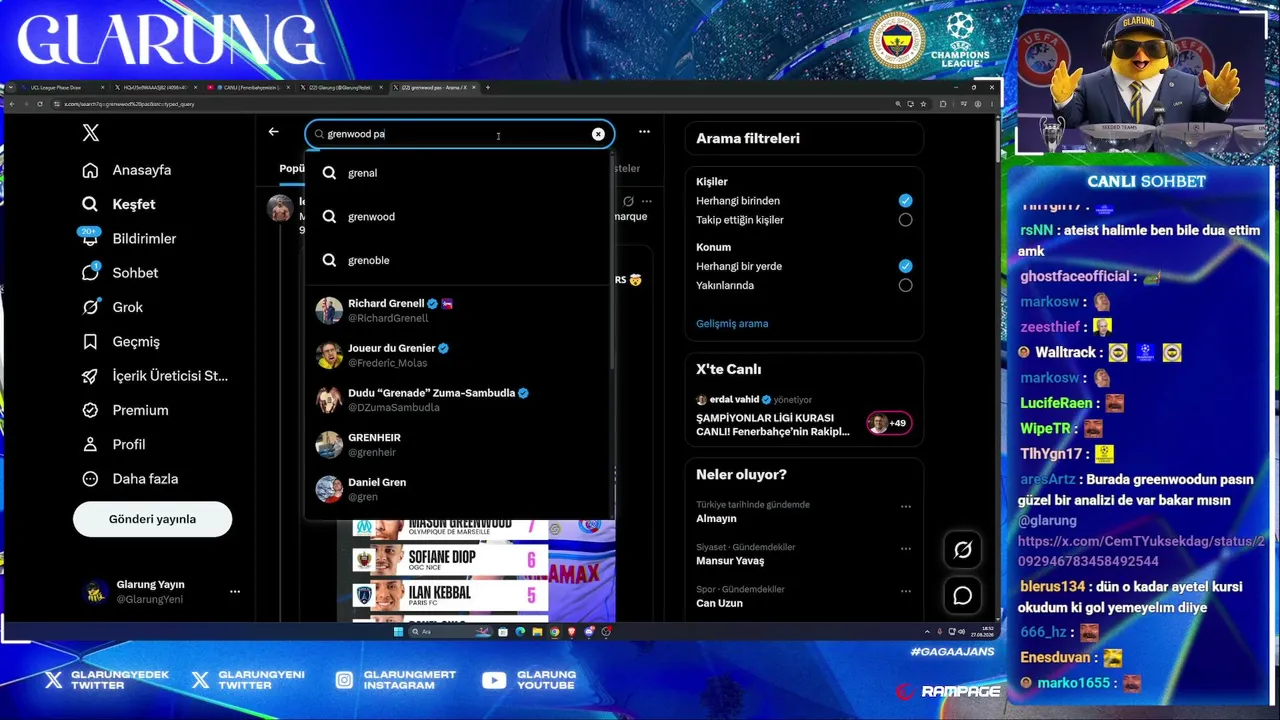Viewport: 1280px width, 720px height.
Task: Open İçerik Üreticisi Stüdyosu
Action: point(156,376)
